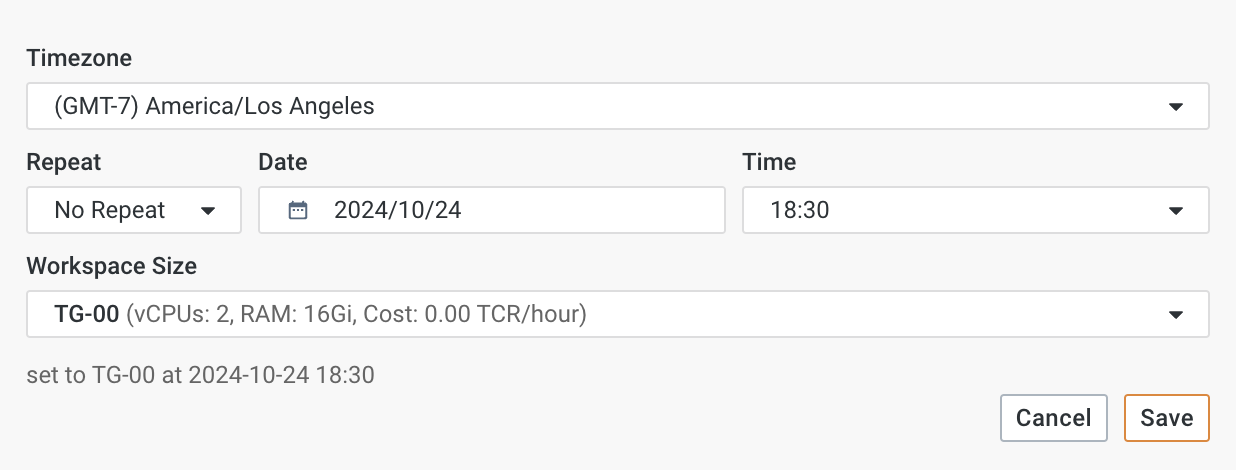
Task: Click the 2024/10/24 date input
Action: 500,210
